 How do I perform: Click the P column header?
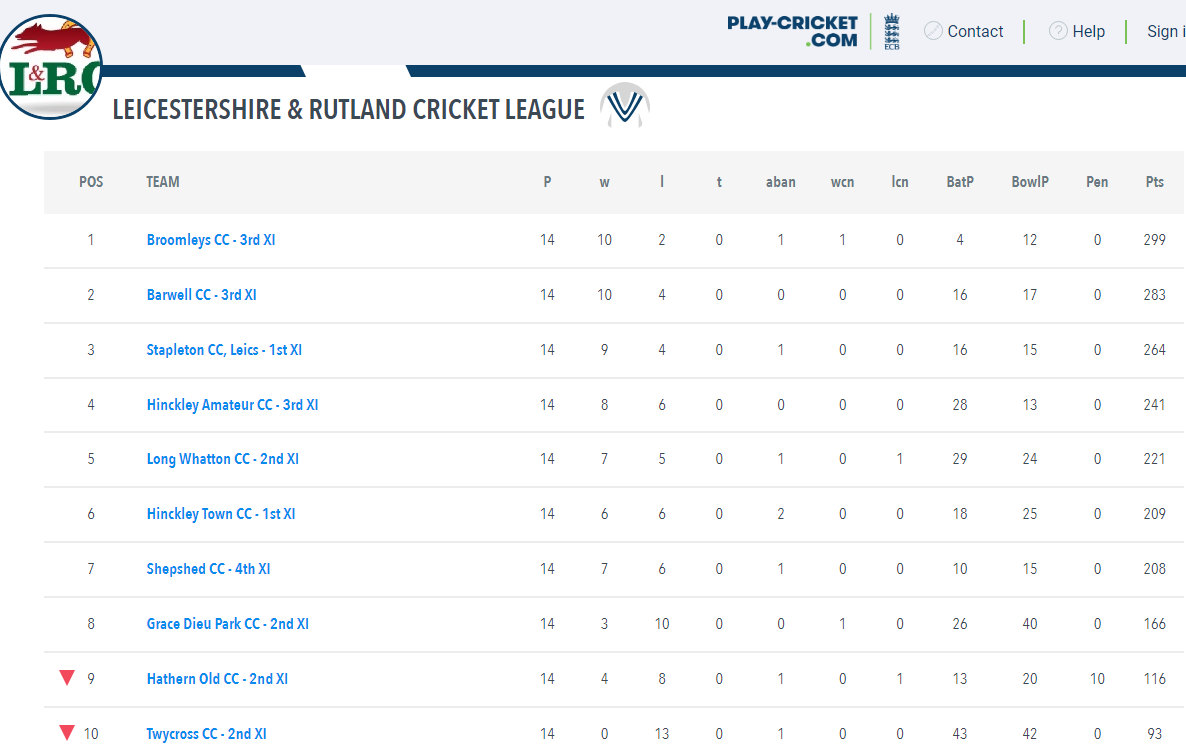(x=548, y=182)
